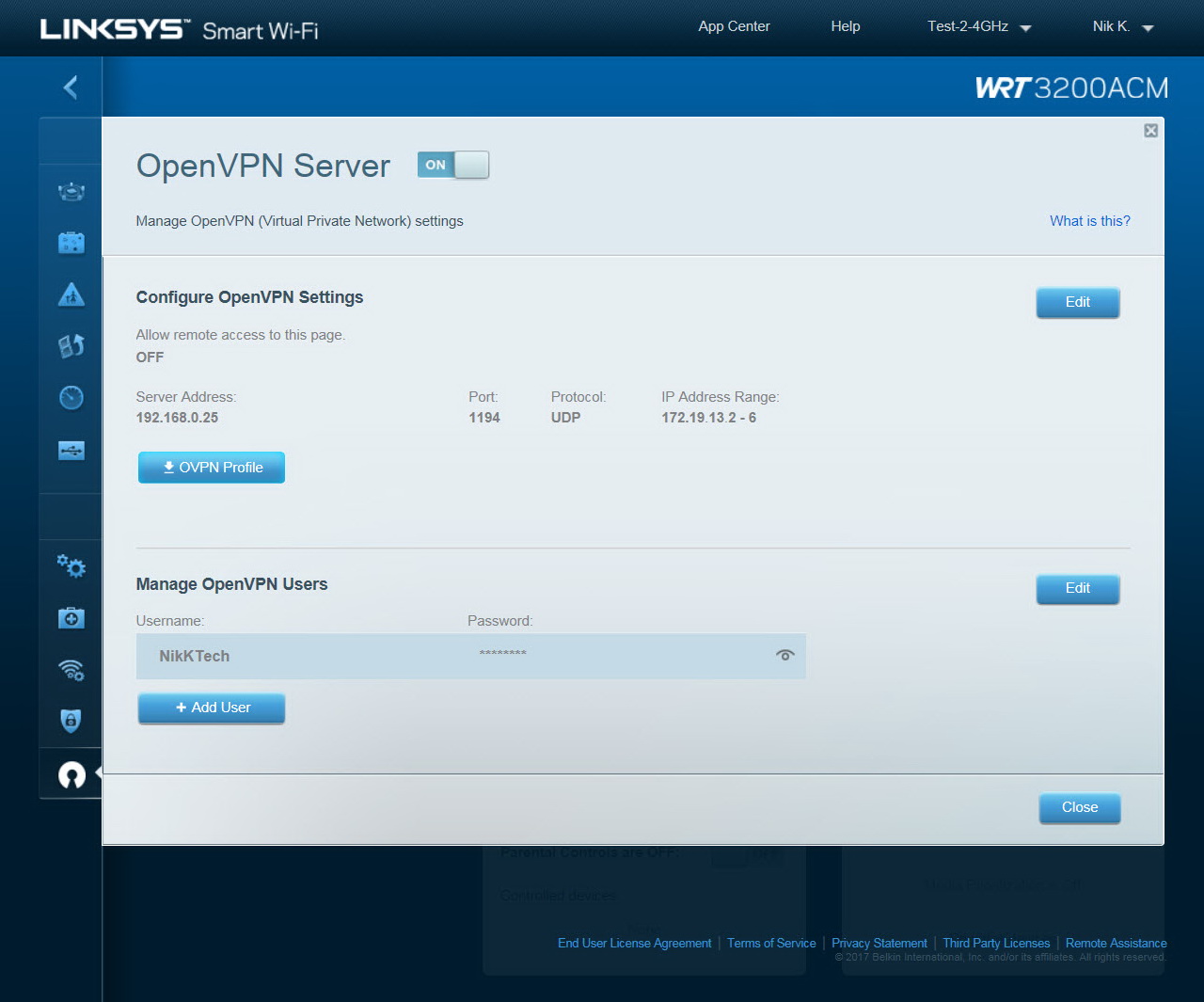
Task: Open Third Party Licenses link
Action: (996, 943)
